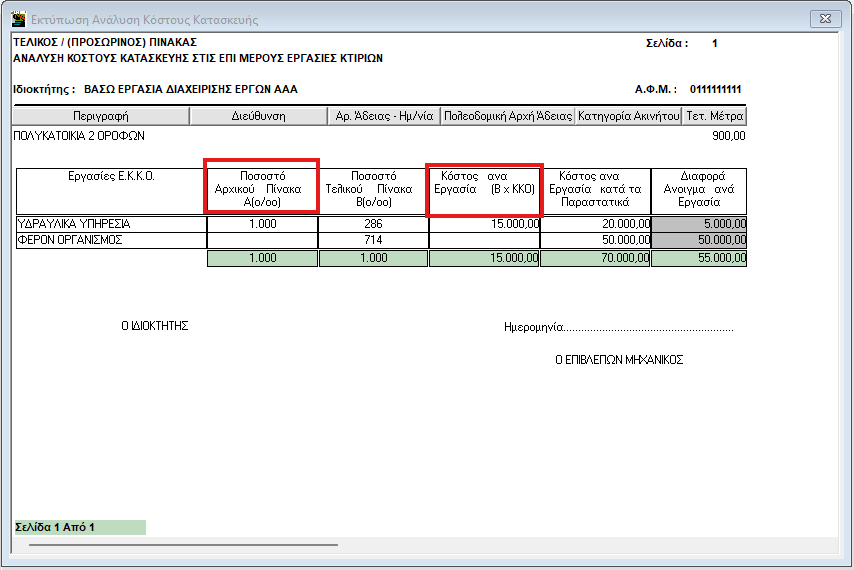Image resolution: width=854 pixels, height=570 pixels.
Task: Click the green Σελίδα 1 Από 1 indicator
Action: click(79, 527)
